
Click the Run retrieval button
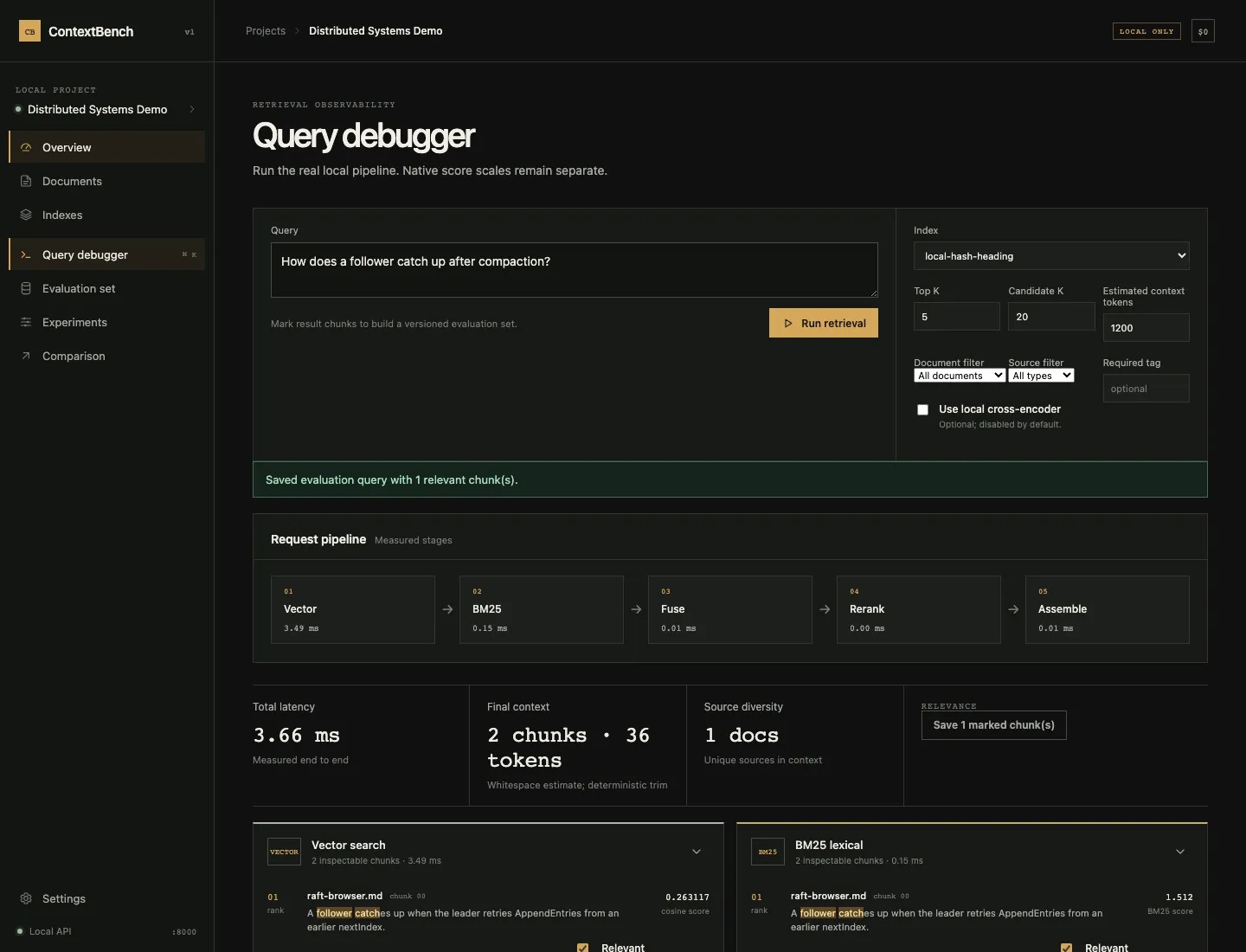(824, 323)
